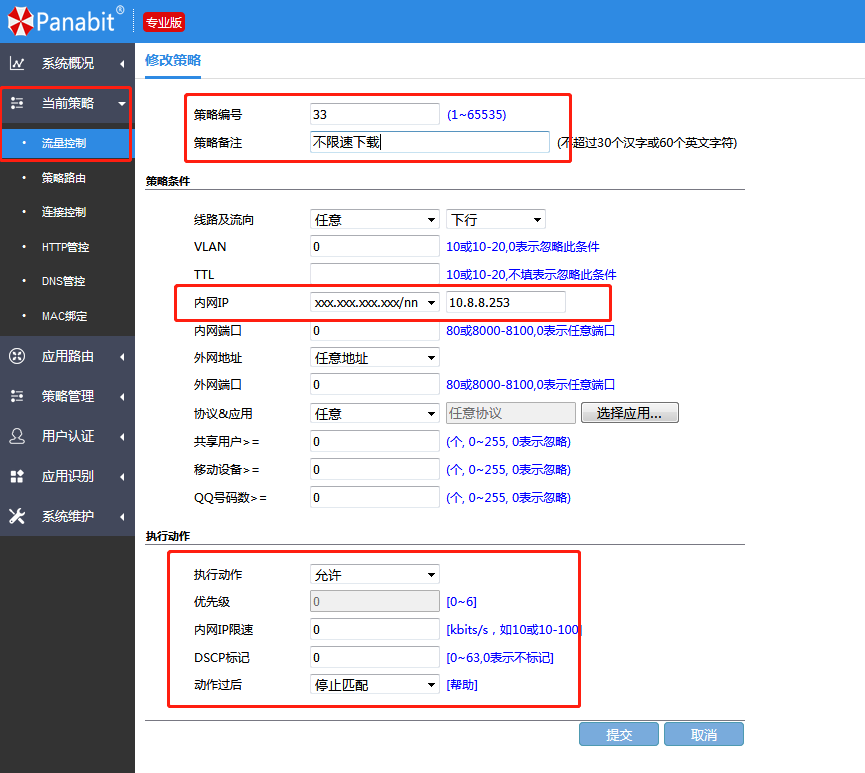Image resolution: width=865 pixels, height=773 pixels.
Task: Click the 应用识别 grid icon
Action: pyautogui.click(x=17, y=476)
